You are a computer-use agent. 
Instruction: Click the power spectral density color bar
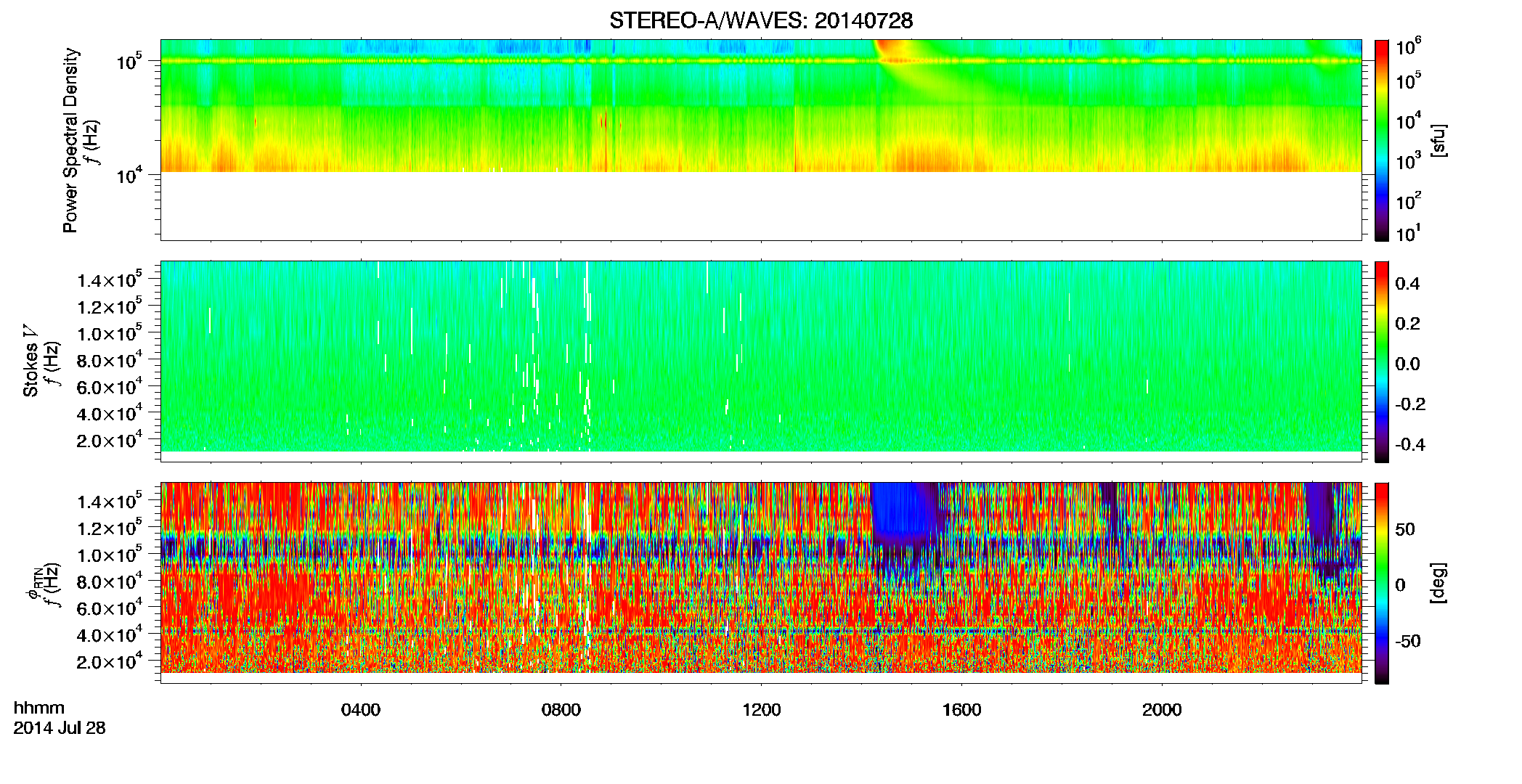point(1382,140)
